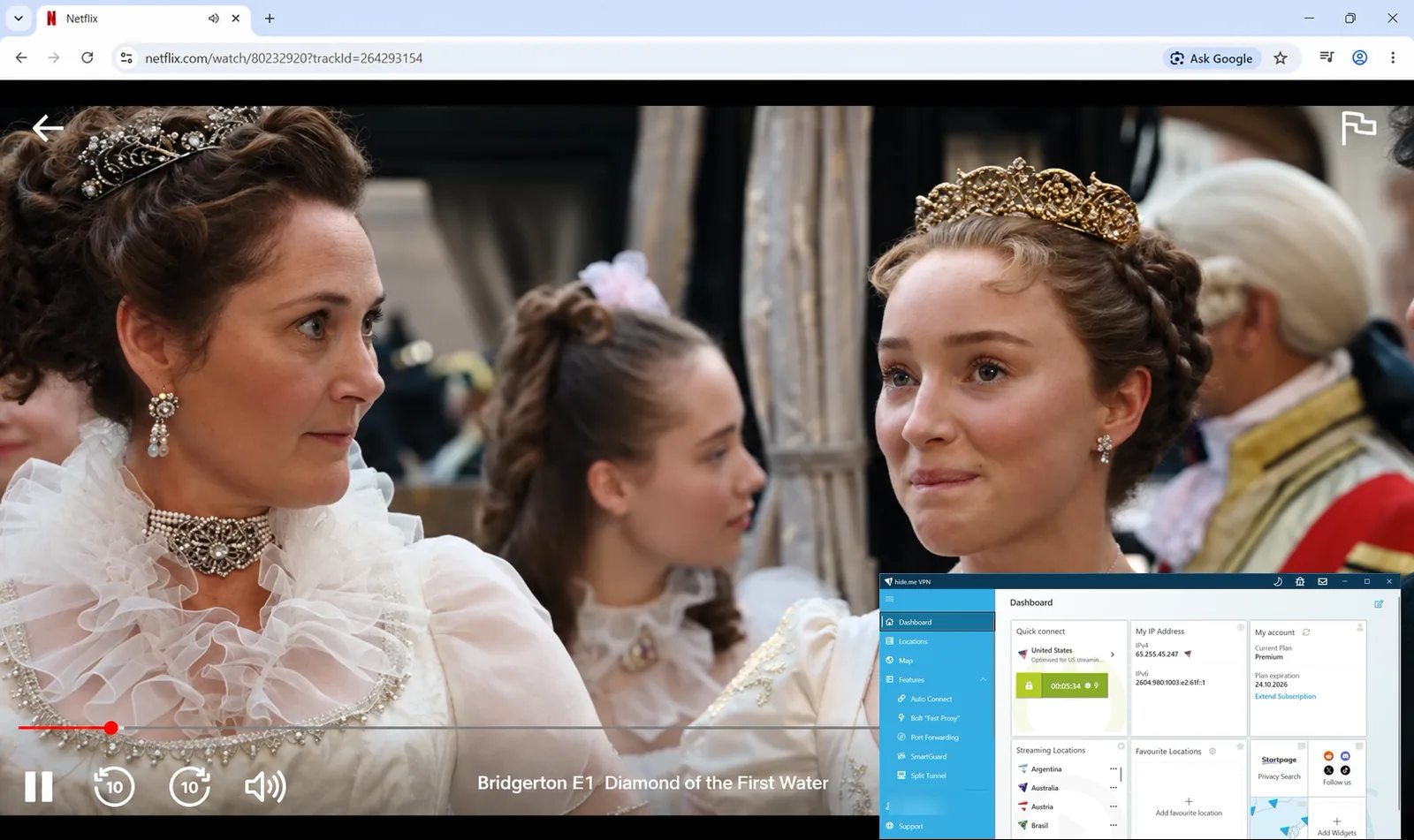Open the tab search dropdown
1414x840 pixels.
[18, 19]
